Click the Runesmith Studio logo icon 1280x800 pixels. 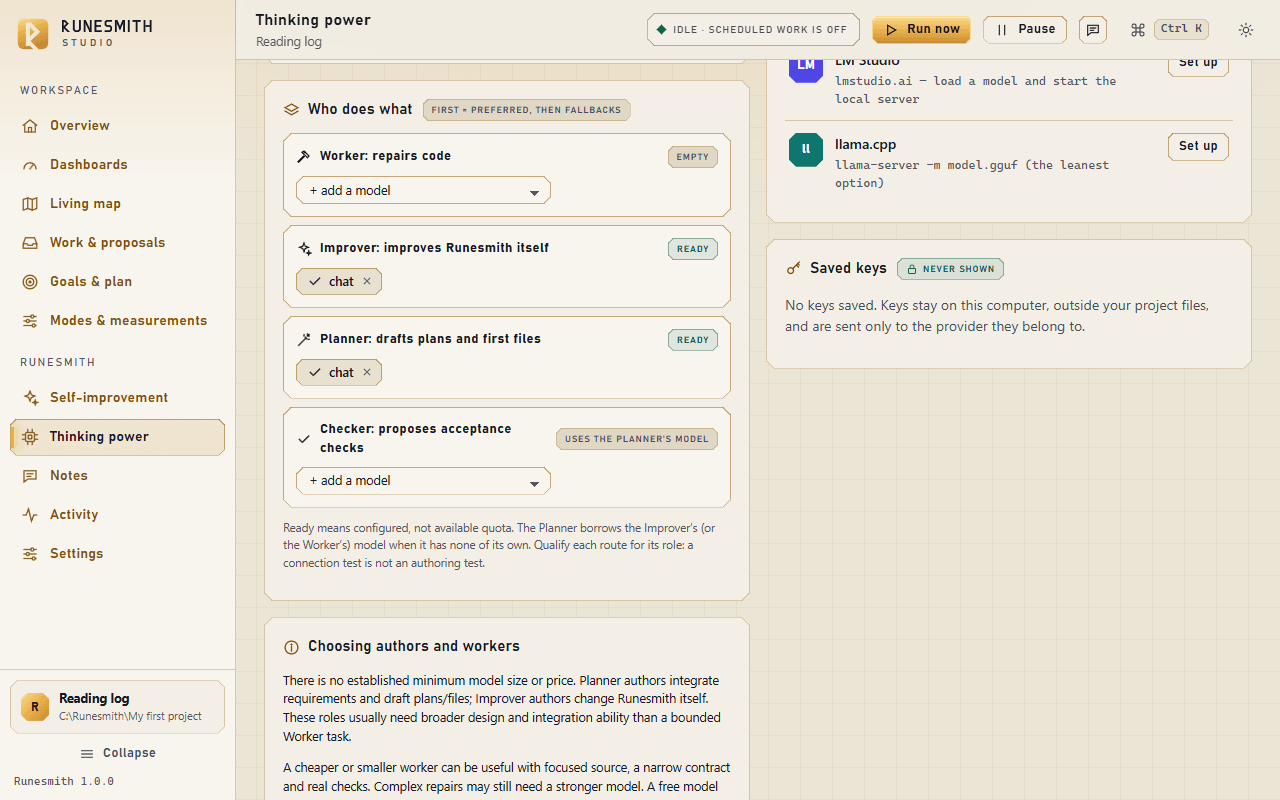tap(33, 33)
